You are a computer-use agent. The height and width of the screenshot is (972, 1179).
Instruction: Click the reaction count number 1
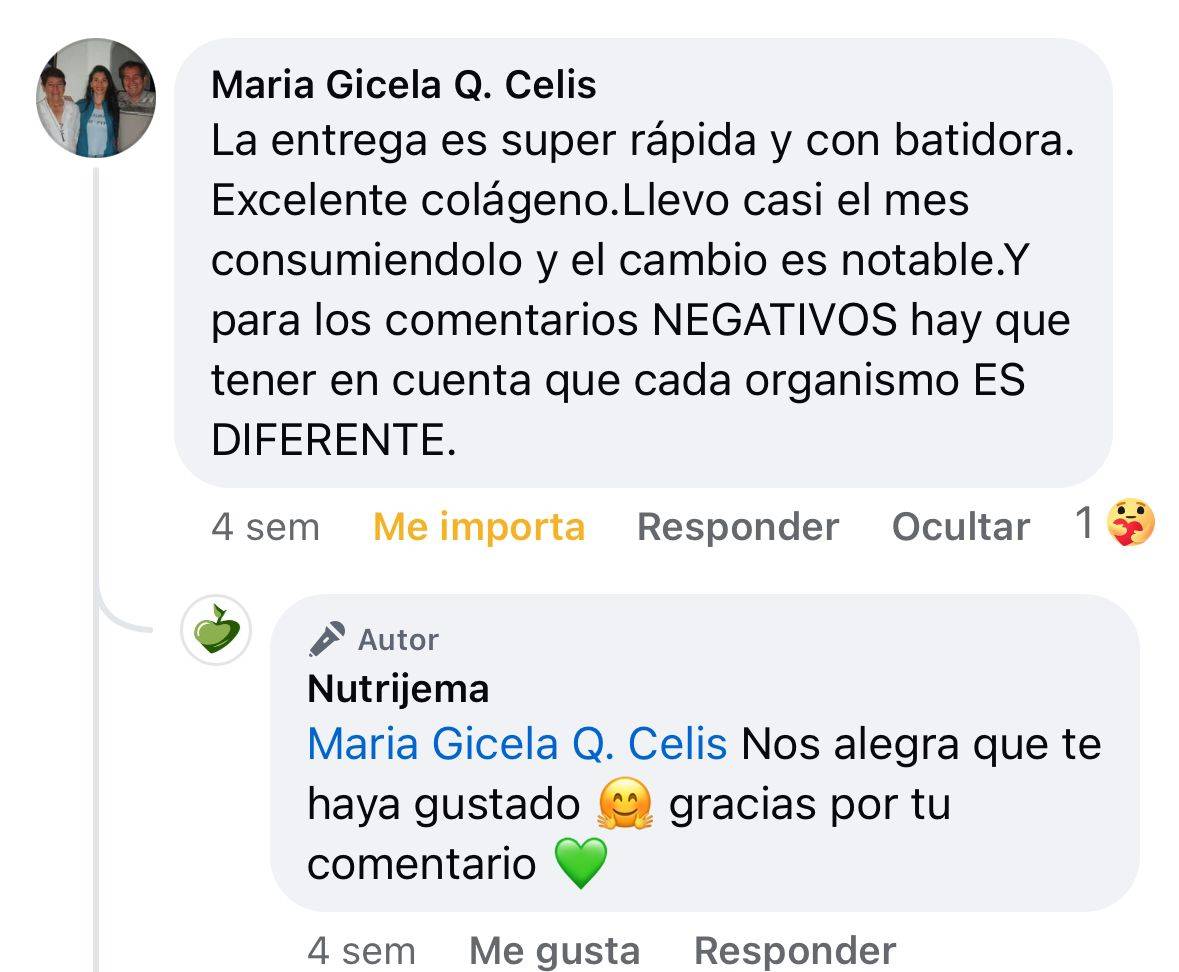1084,524
